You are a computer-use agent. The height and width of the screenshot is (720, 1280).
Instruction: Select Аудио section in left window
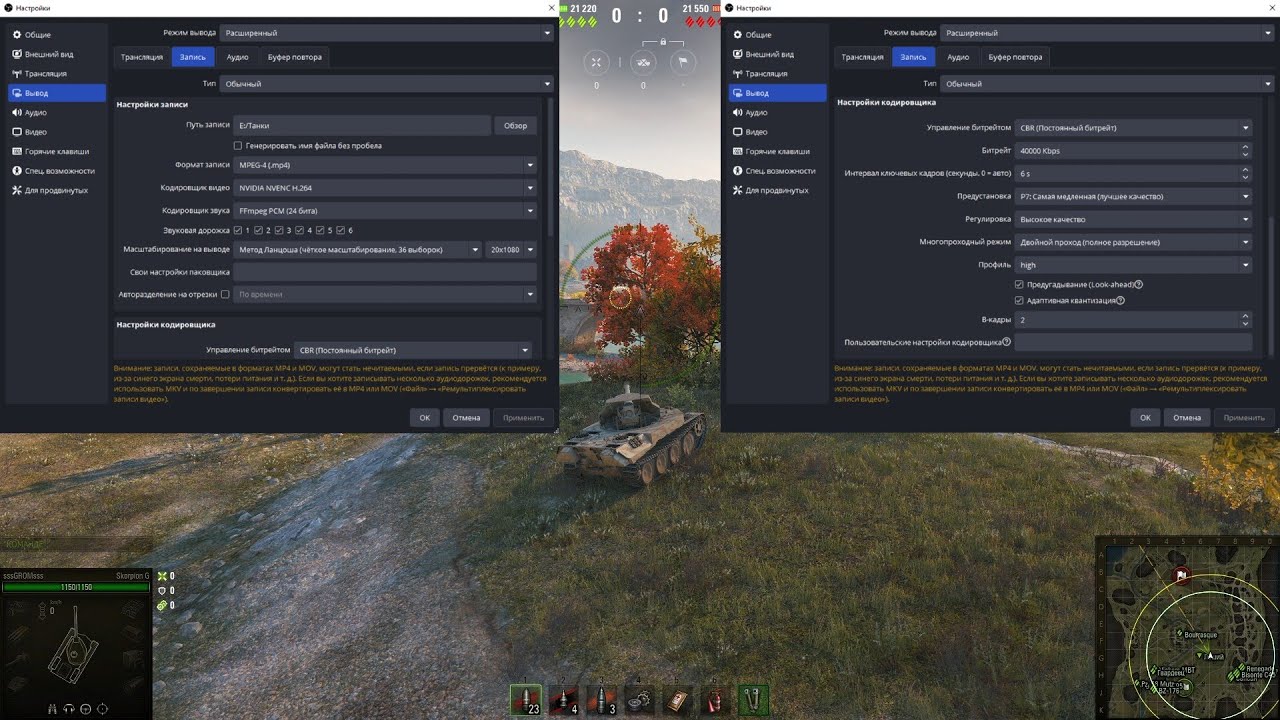click(x=57, y=113)
